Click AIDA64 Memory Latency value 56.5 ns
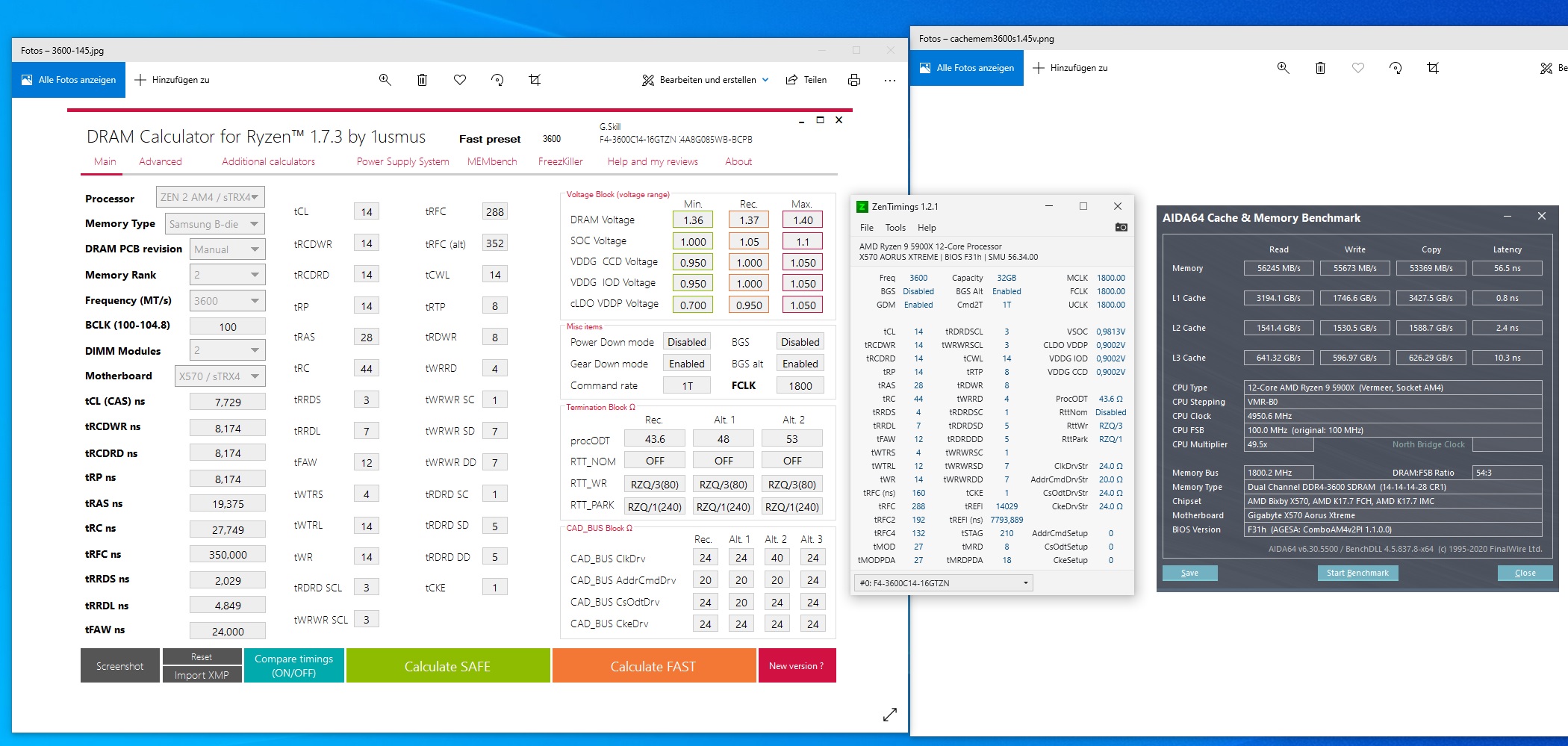Screen dimensions: 1568x746 coord(1507,268)
